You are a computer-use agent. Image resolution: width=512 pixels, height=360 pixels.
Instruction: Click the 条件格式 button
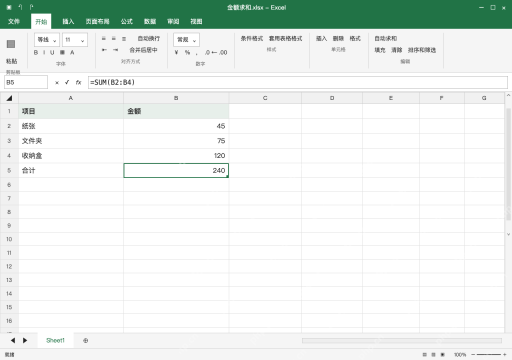252,39
